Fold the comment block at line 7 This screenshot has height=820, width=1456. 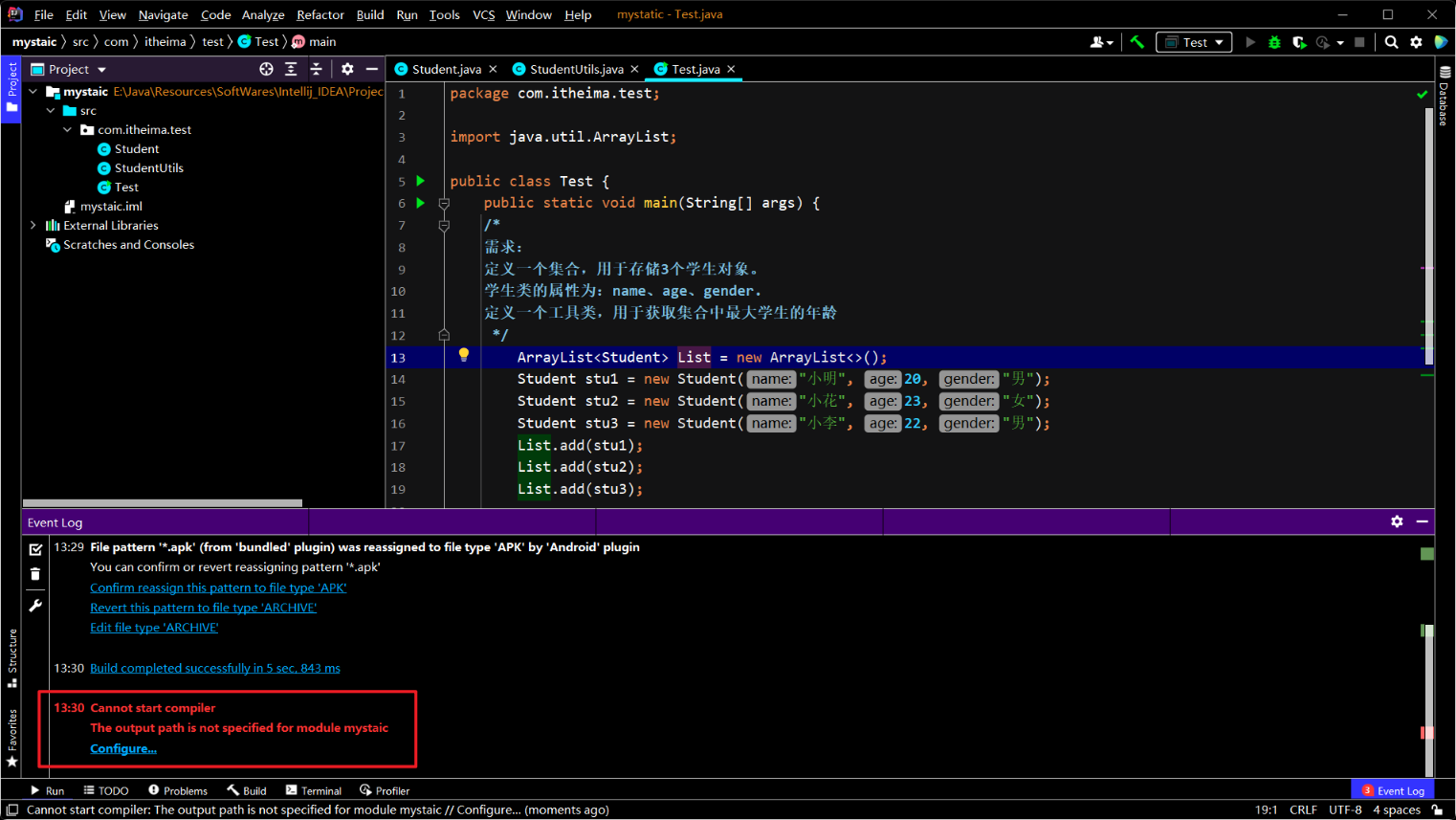pyautogui.click(x=444, y=225)
